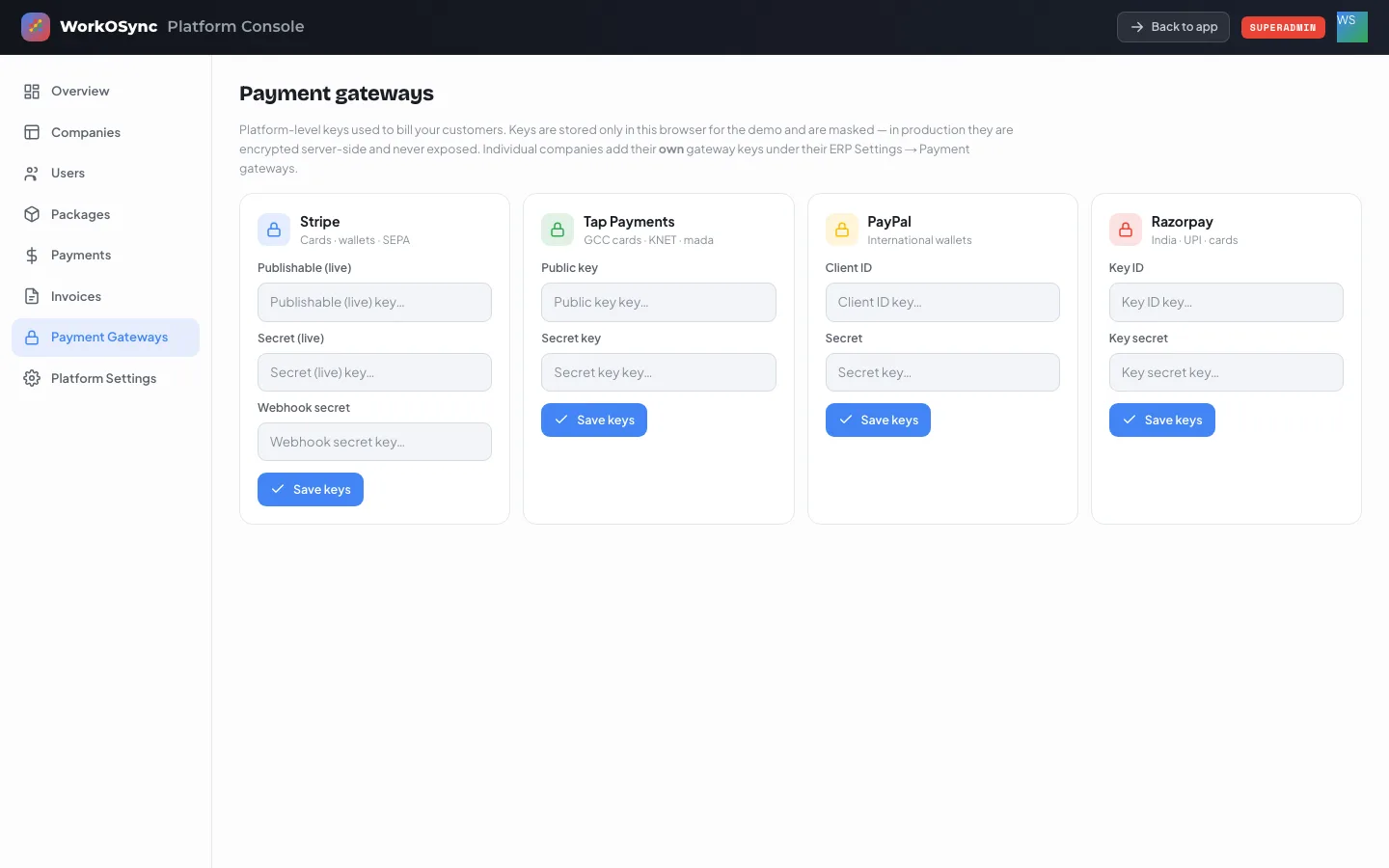Save keys for Stripe
This screenshot has height=868, width=1389.
pyautogui.click(x=311, y=490)
